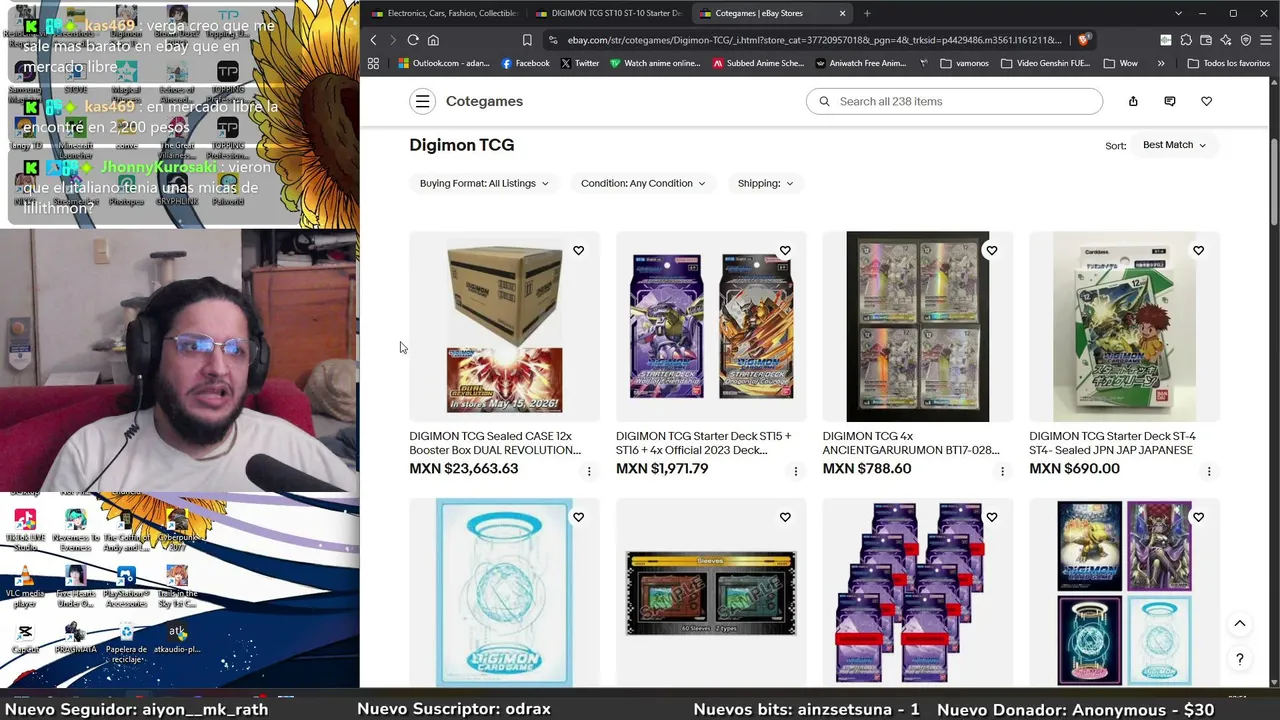
Task: Open the browser tab search dropdown arrow
Action: click(x=1178, y=13)
